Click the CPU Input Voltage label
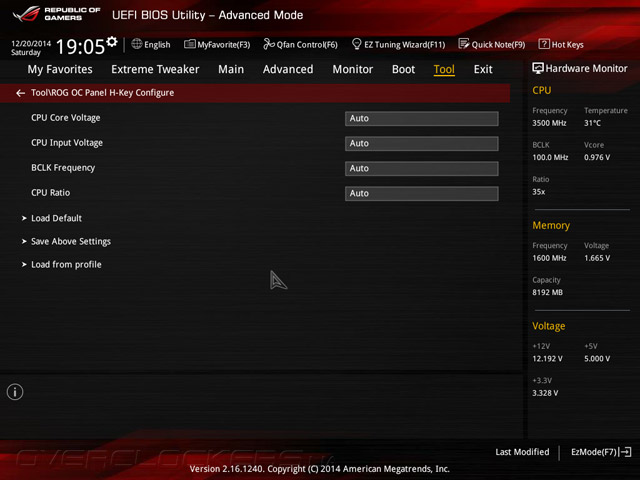The width and height of the screenshot is (640, 480). pyautogui.click(x=67, y=143)
